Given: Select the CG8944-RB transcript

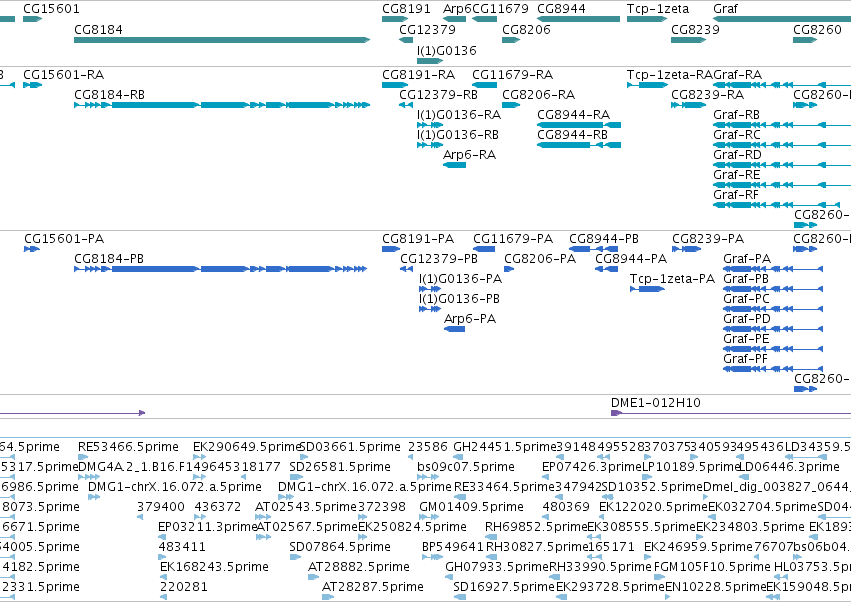Looking at the screenshot, I should point(579,145).
